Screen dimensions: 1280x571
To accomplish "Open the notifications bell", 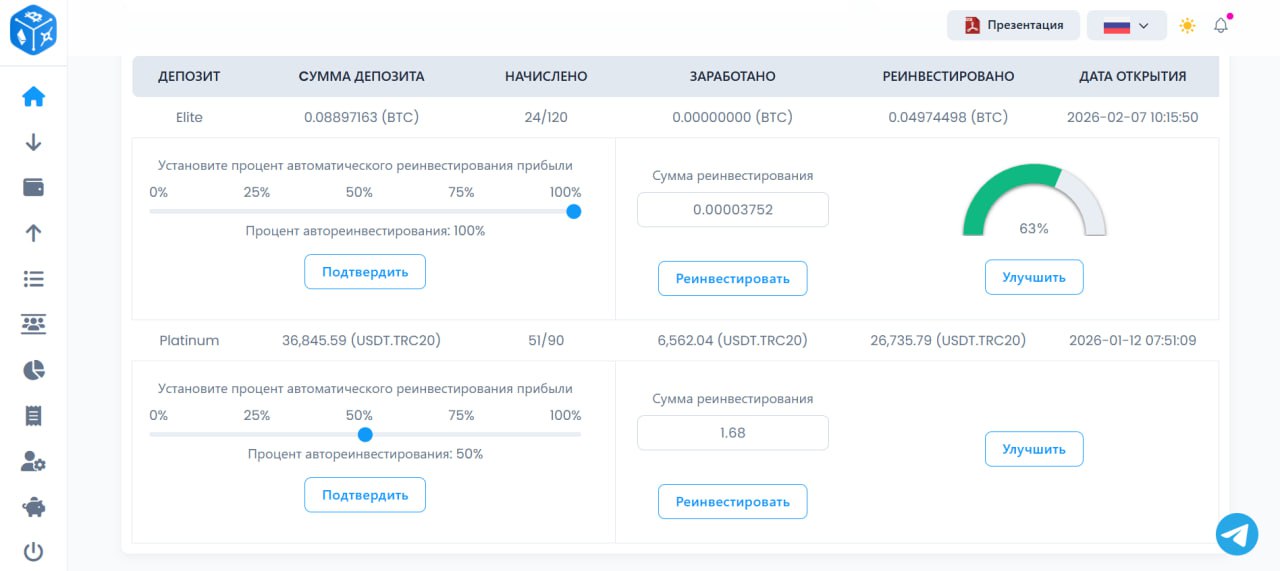I will pos(1221,26).
